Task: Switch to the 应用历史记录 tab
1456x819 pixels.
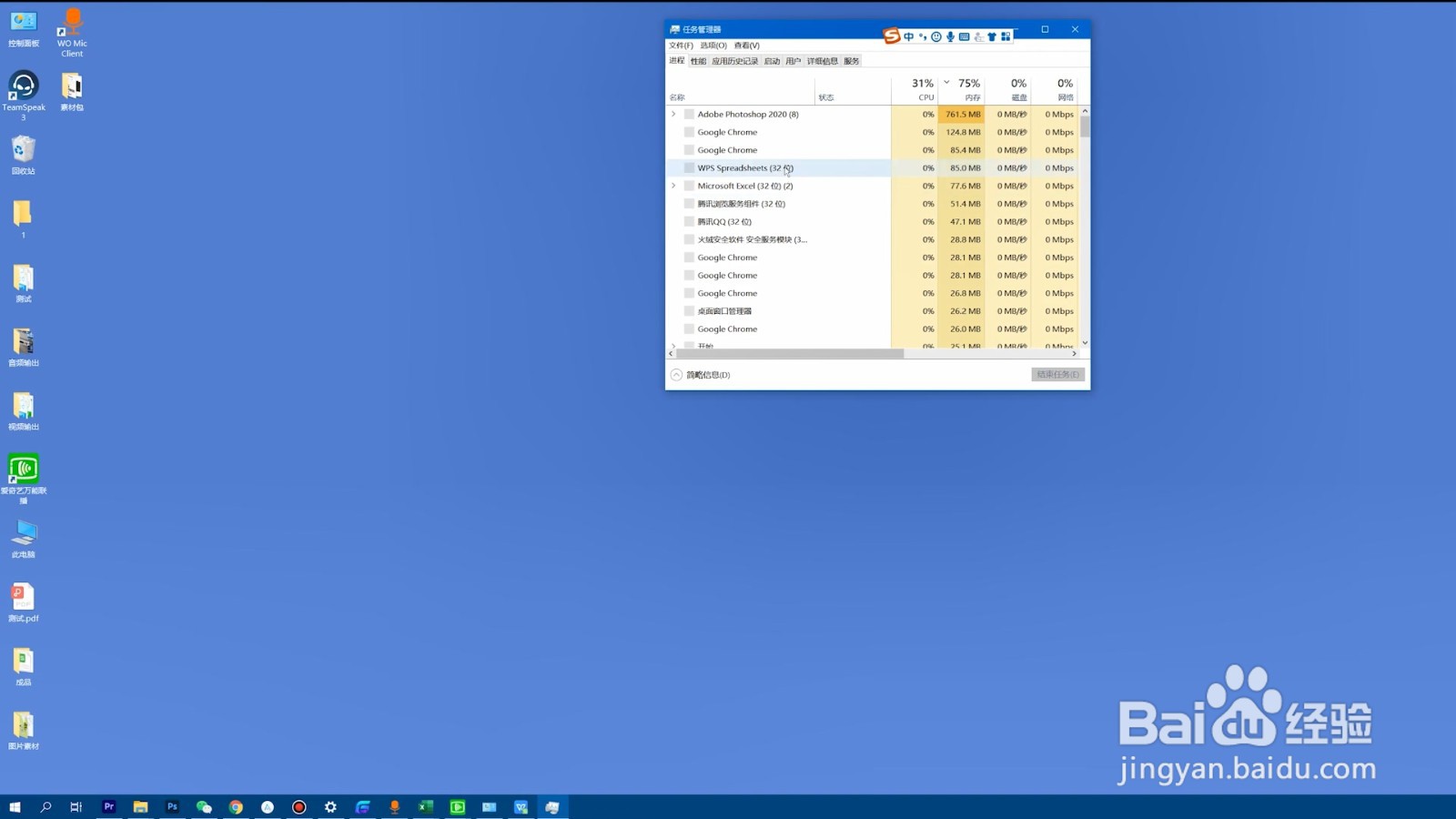Action: [x=734, y=61]
